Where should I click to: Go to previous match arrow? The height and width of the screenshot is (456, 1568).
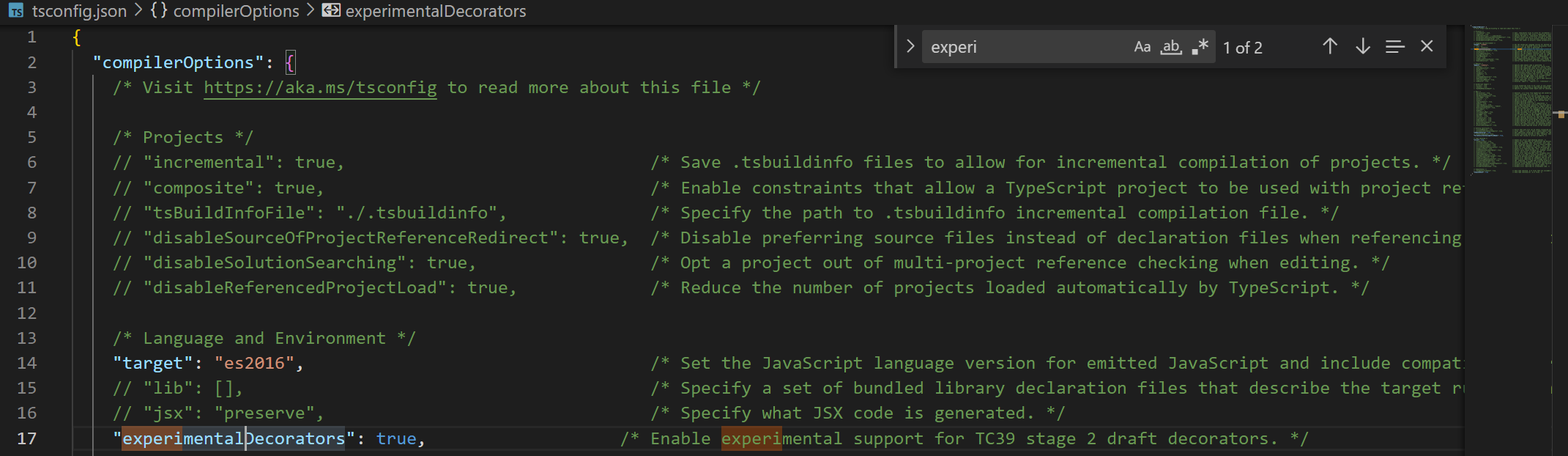[x=1330, y=46]
